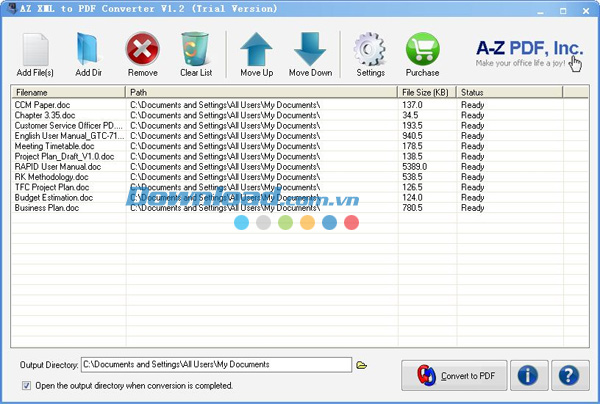Screen dimensions: 600x404
Task: Sort by the Status column header
Action: point(510,92)
